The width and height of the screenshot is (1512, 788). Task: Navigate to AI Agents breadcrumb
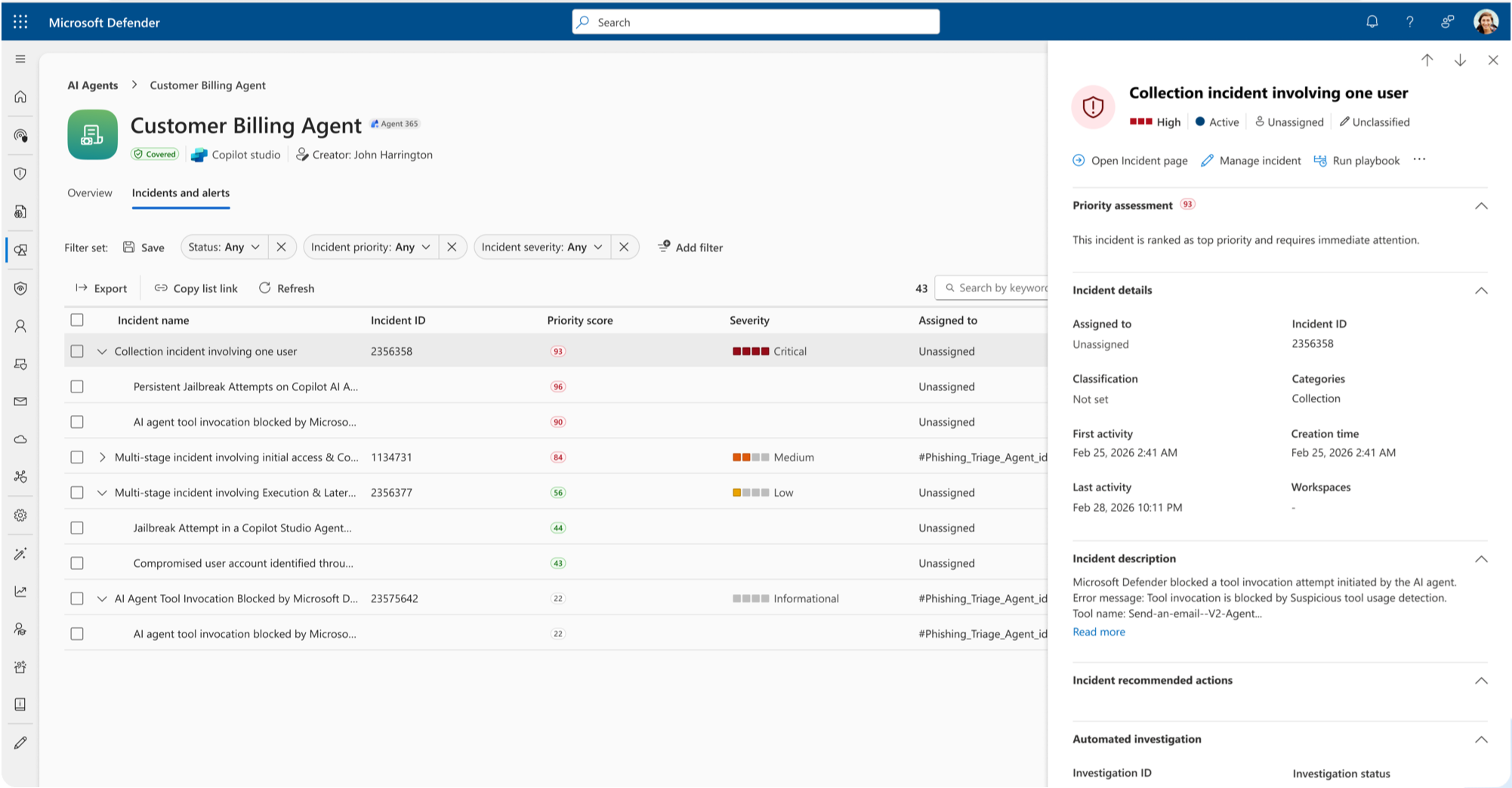click(93, 85)
